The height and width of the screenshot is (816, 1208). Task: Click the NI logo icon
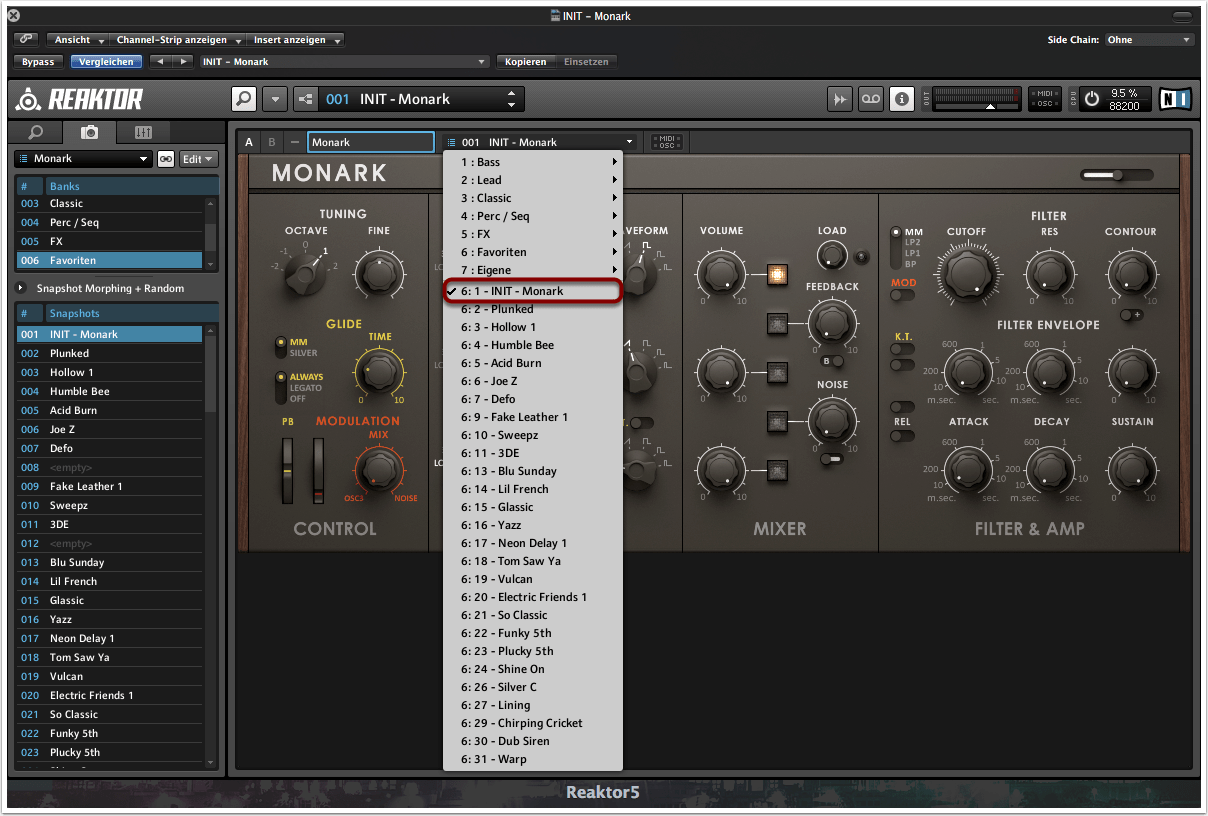[x=1174, y=99]
